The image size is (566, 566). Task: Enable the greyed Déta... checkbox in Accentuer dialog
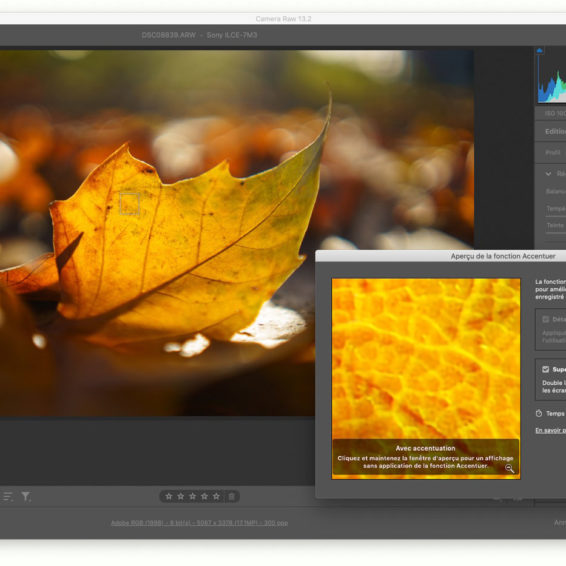[x=545, y=319]
